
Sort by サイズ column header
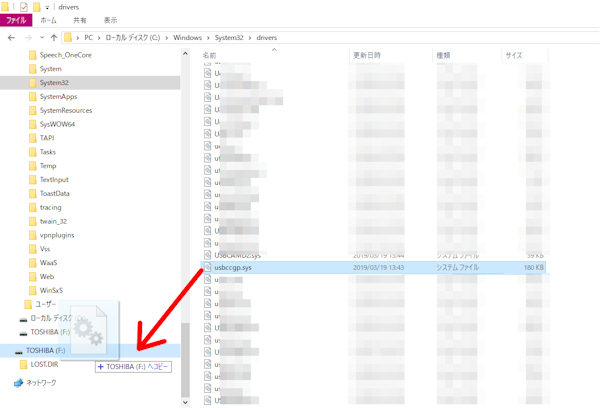[x=514, y=55]
